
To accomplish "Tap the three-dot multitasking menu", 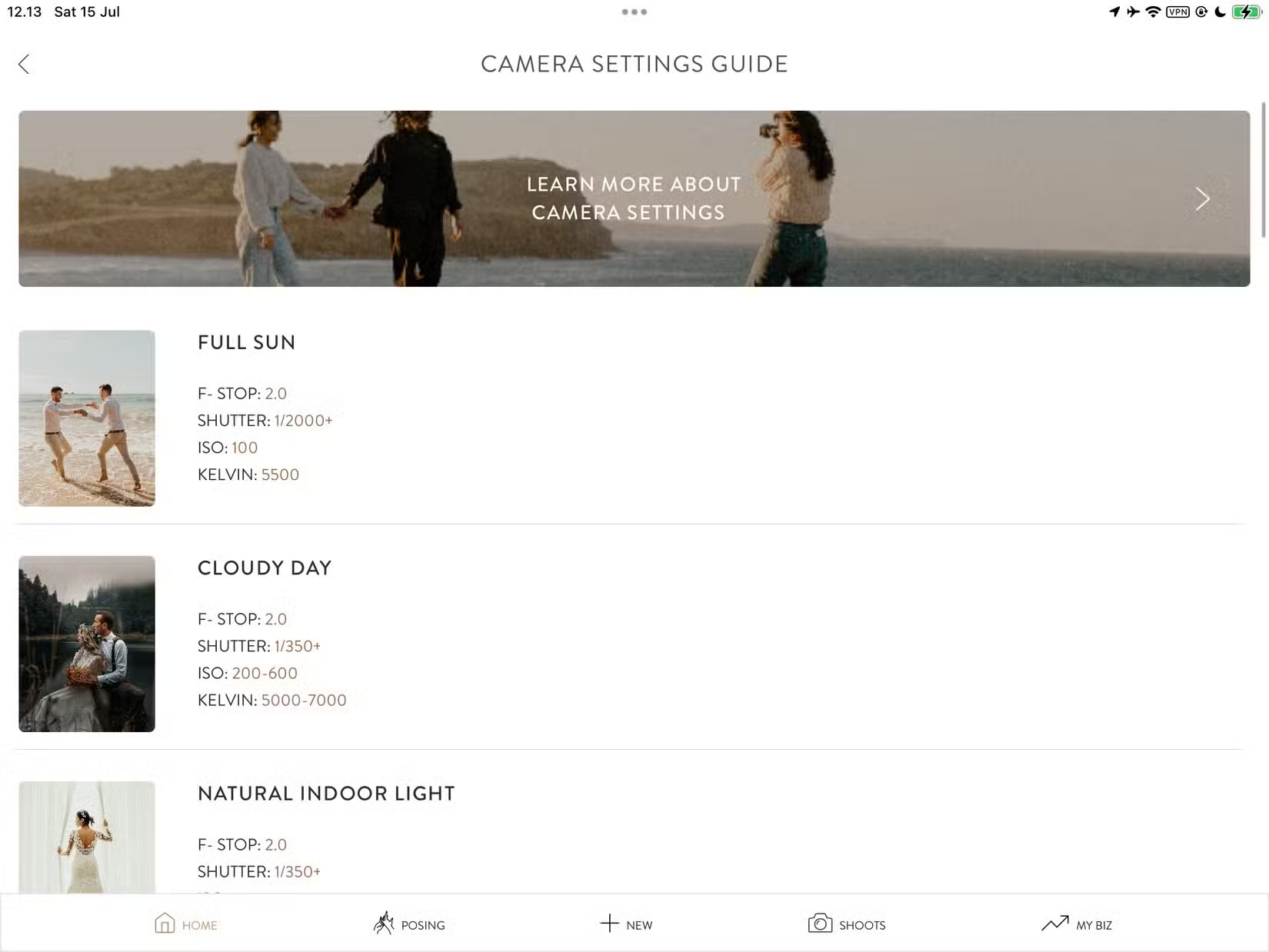I will pyautogui.click(x=634, y=12).
